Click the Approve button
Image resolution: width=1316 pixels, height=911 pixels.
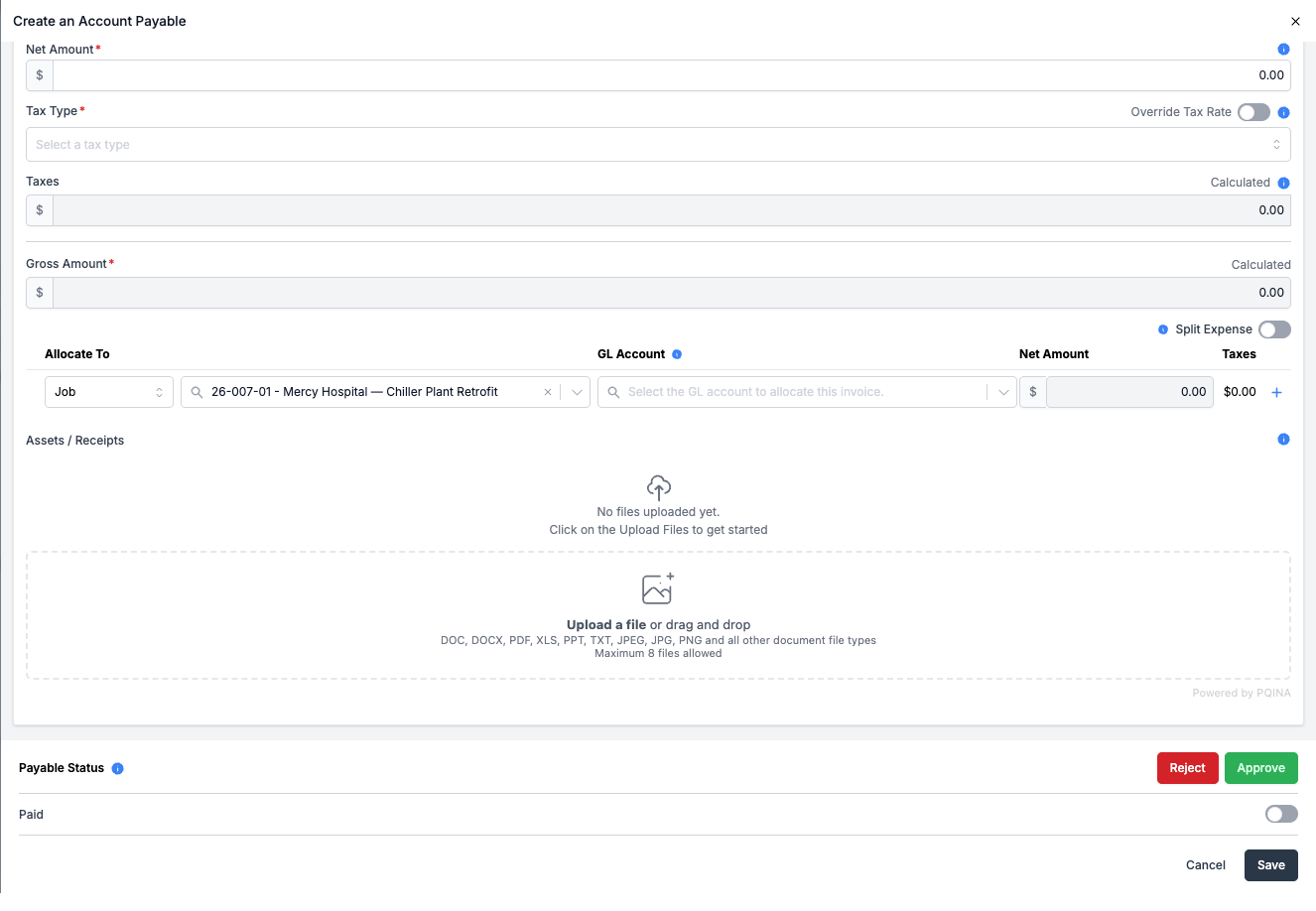[x=1260, y=768]
